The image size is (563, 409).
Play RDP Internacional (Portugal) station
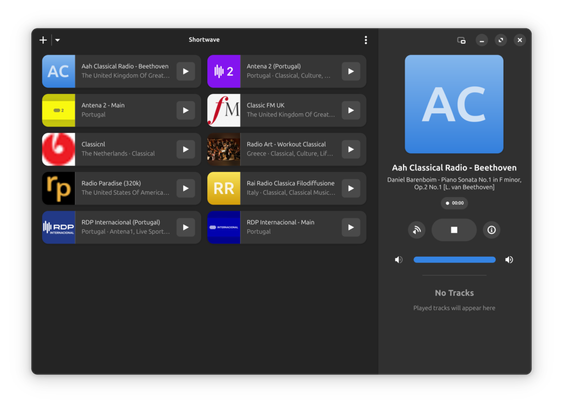coord(186,227)
